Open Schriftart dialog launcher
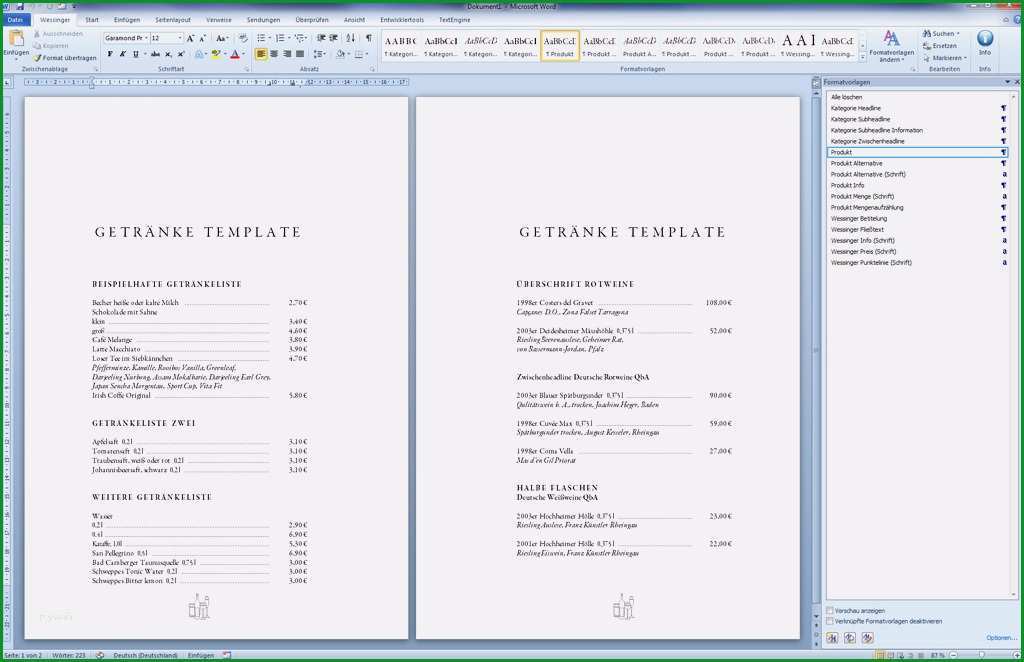This screenshot has width=1024, height=662. [x=247, y=69]
